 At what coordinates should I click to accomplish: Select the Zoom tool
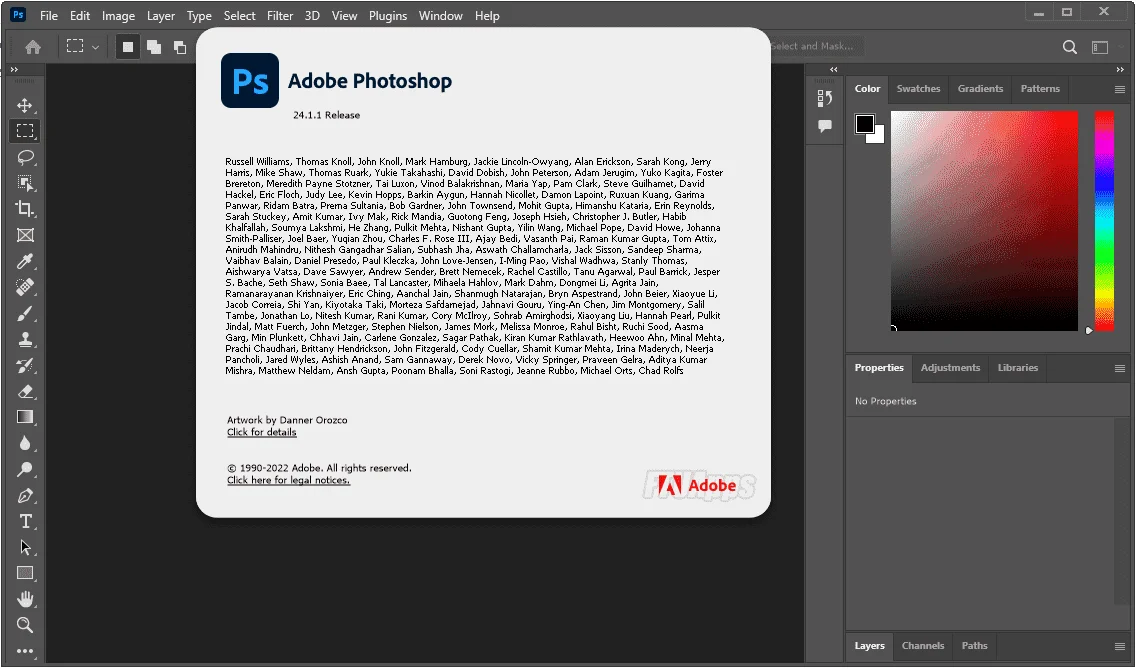(25, 625)
